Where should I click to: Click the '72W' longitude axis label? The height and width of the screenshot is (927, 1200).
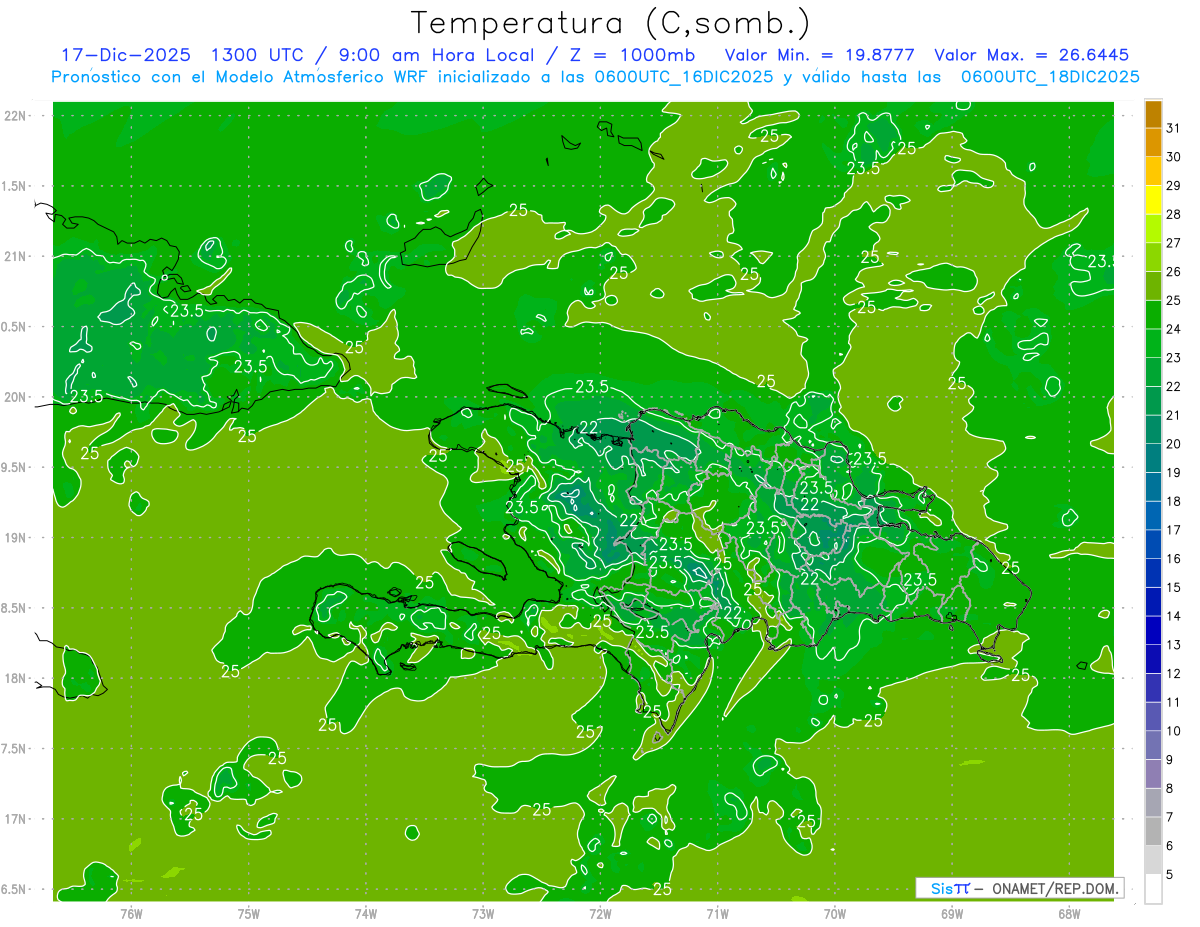(600, 913)
